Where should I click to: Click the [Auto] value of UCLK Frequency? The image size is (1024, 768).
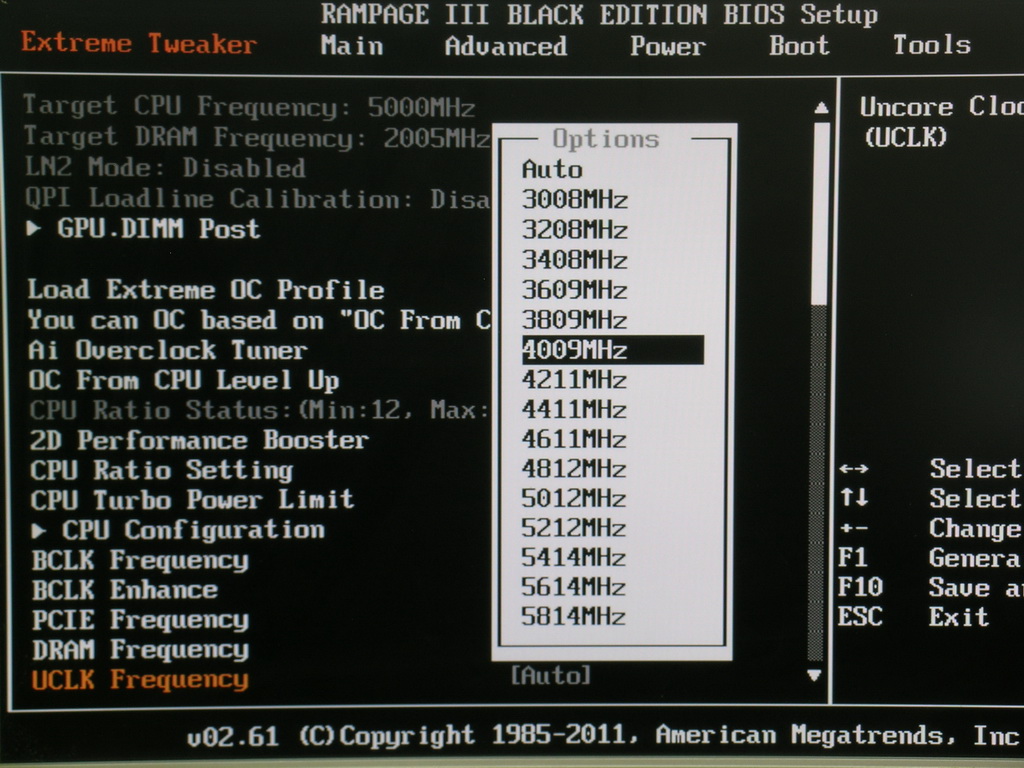point(551,675)
